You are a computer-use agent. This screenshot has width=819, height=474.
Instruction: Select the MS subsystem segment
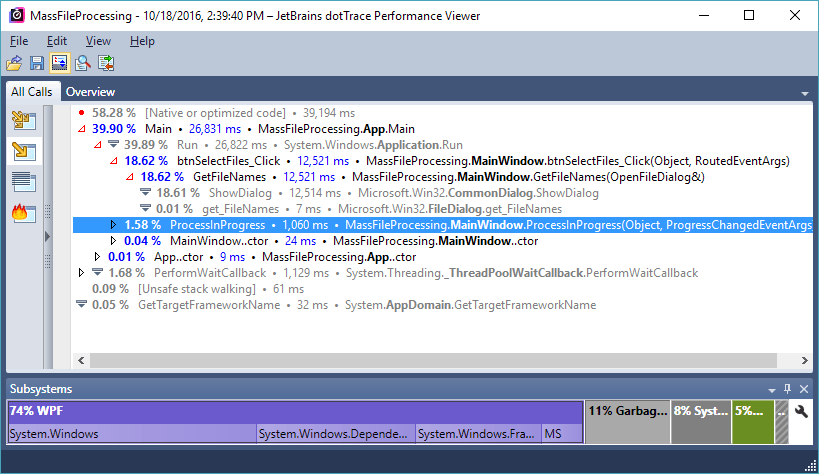click(562, 434)
